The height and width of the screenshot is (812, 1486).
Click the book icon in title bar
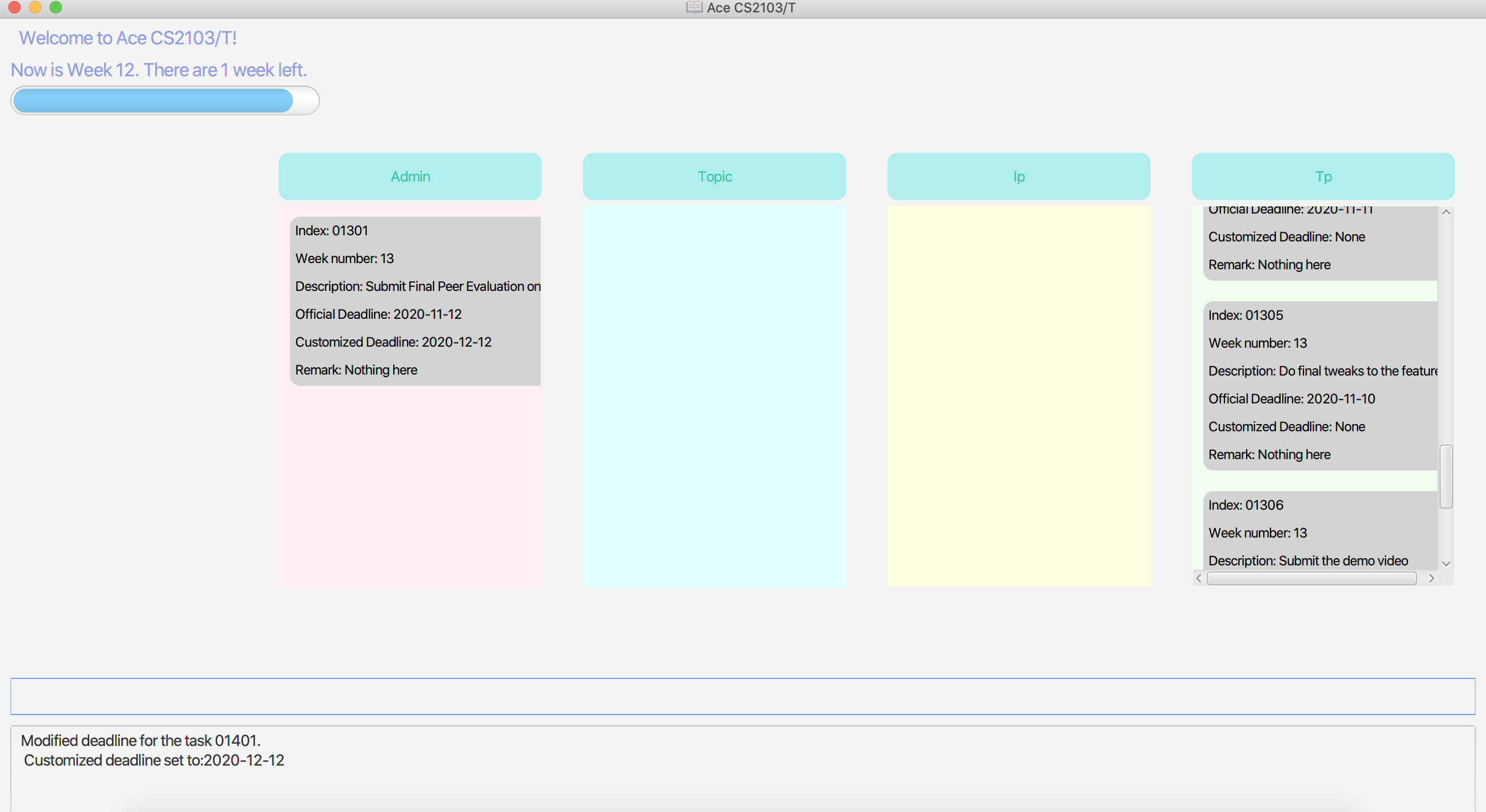694,8
